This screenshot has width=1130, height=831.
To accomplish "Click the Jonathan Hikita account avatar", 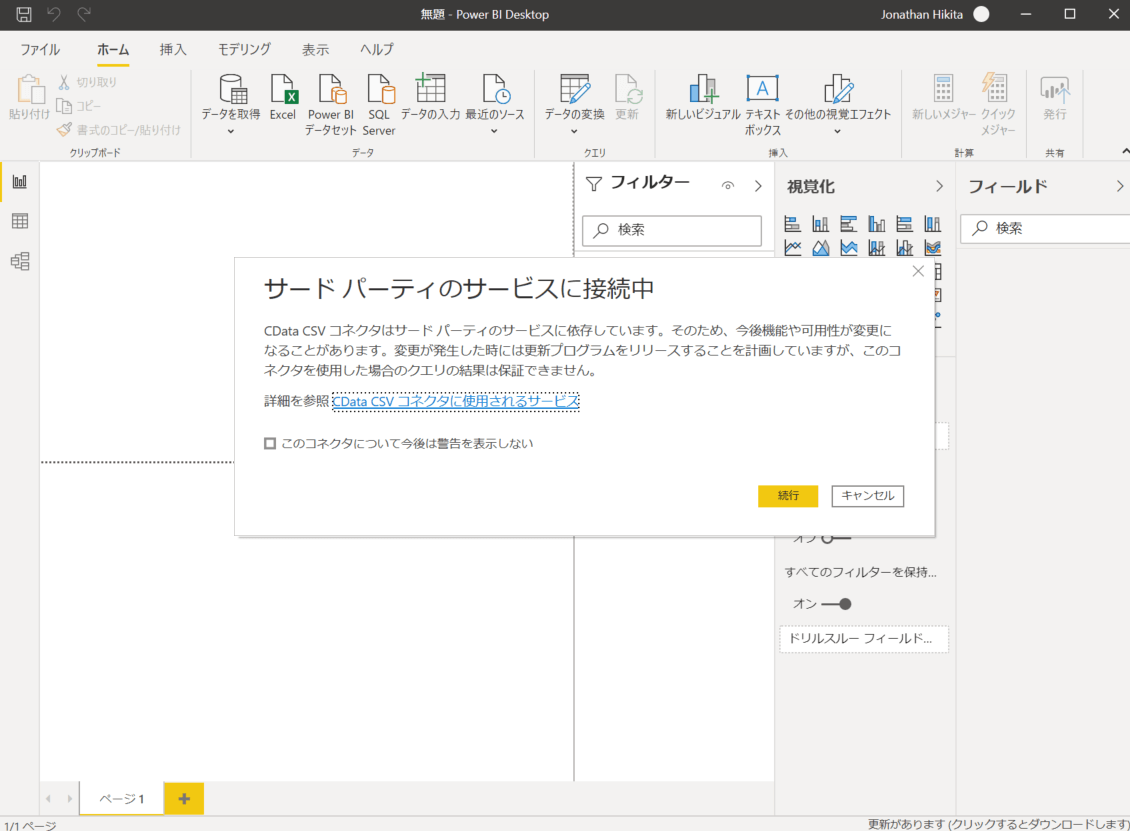I will point(982,14).
